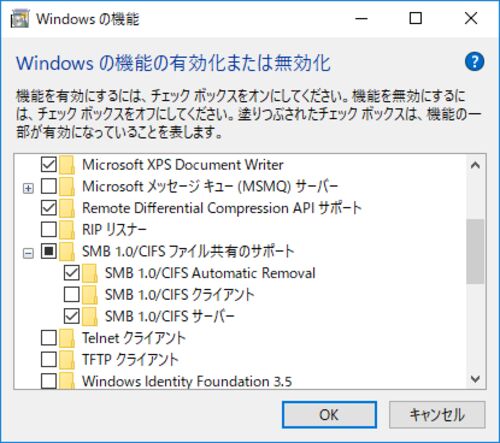Click the folder icon beside Remote Differential Compression API

(67, 208)
